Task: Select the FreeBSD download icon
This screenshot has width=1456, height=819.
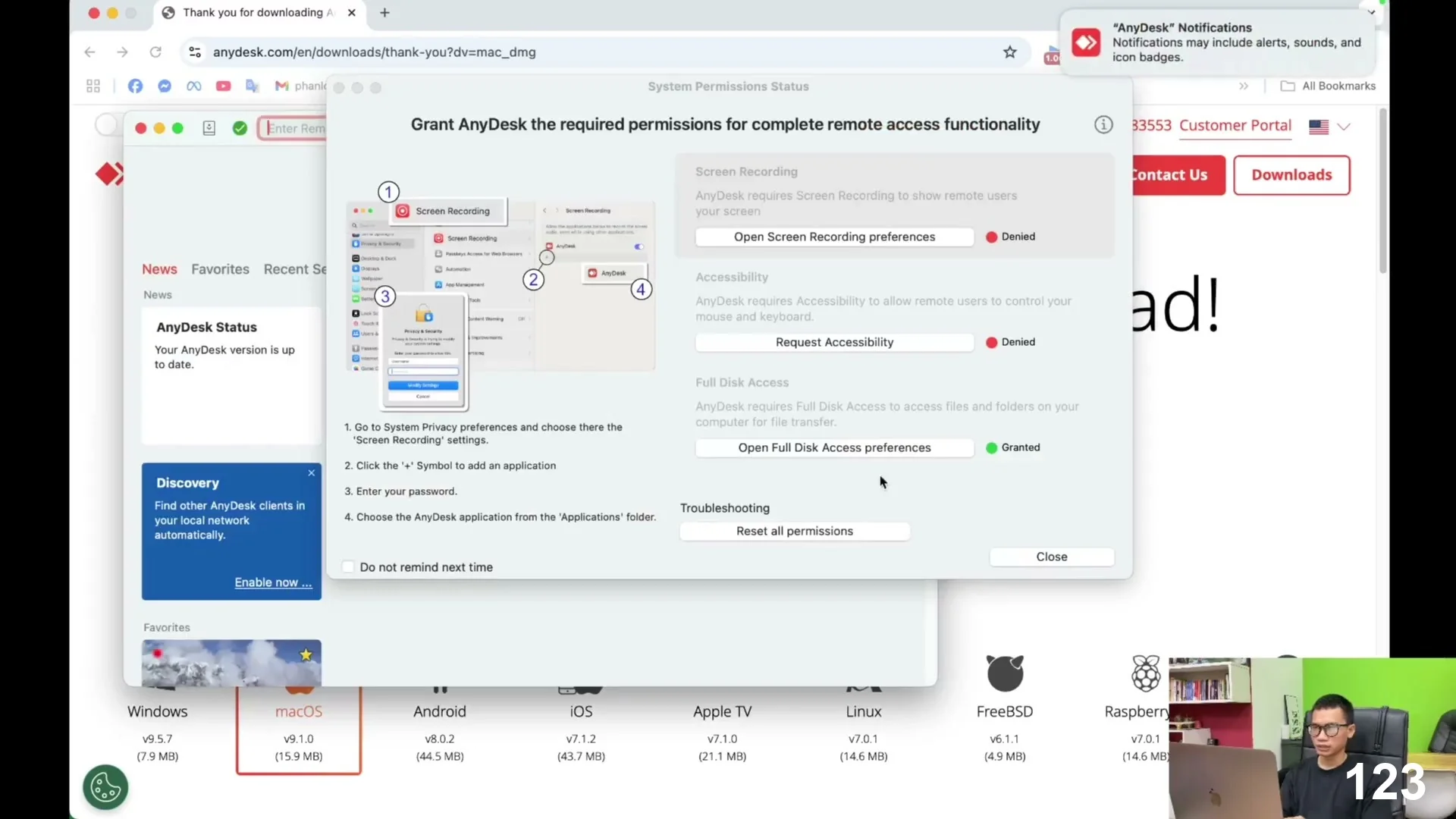Action: click(x=1005, y=673)
